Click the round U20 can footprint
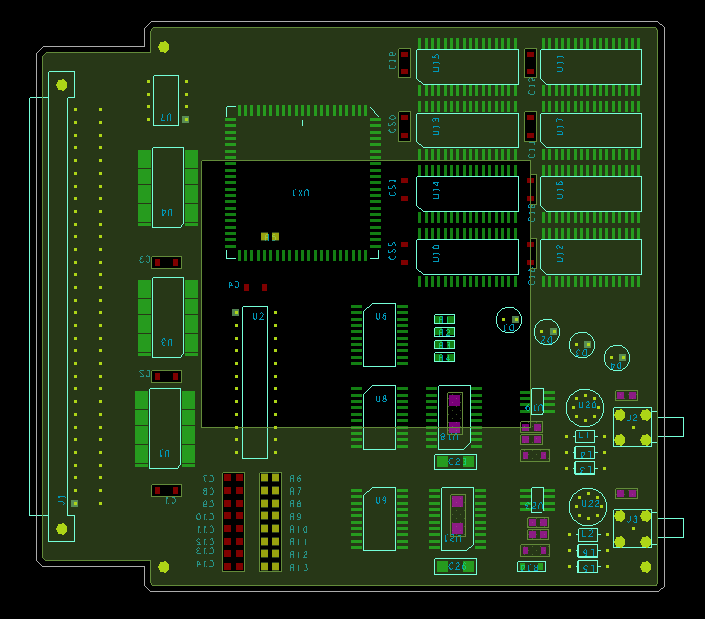Screen dimensions: 705x619 [585, 408]
